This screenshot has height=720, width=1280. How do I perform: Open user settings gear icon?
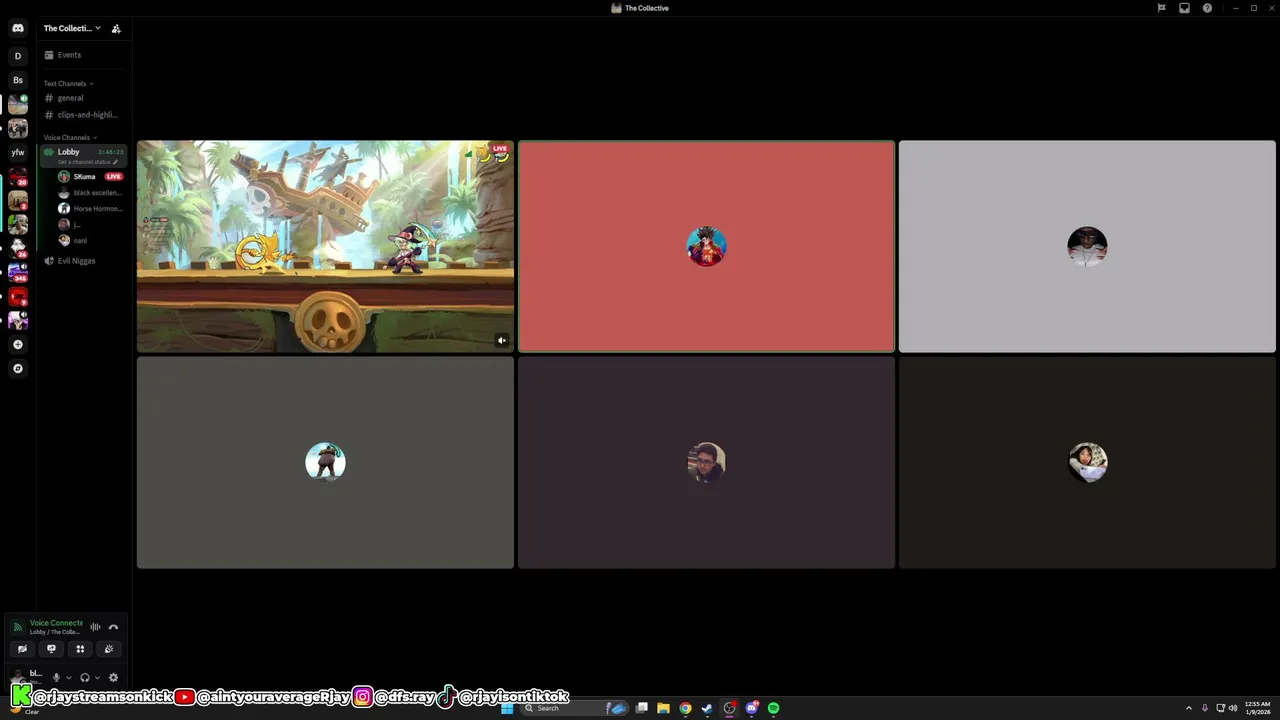113,677
